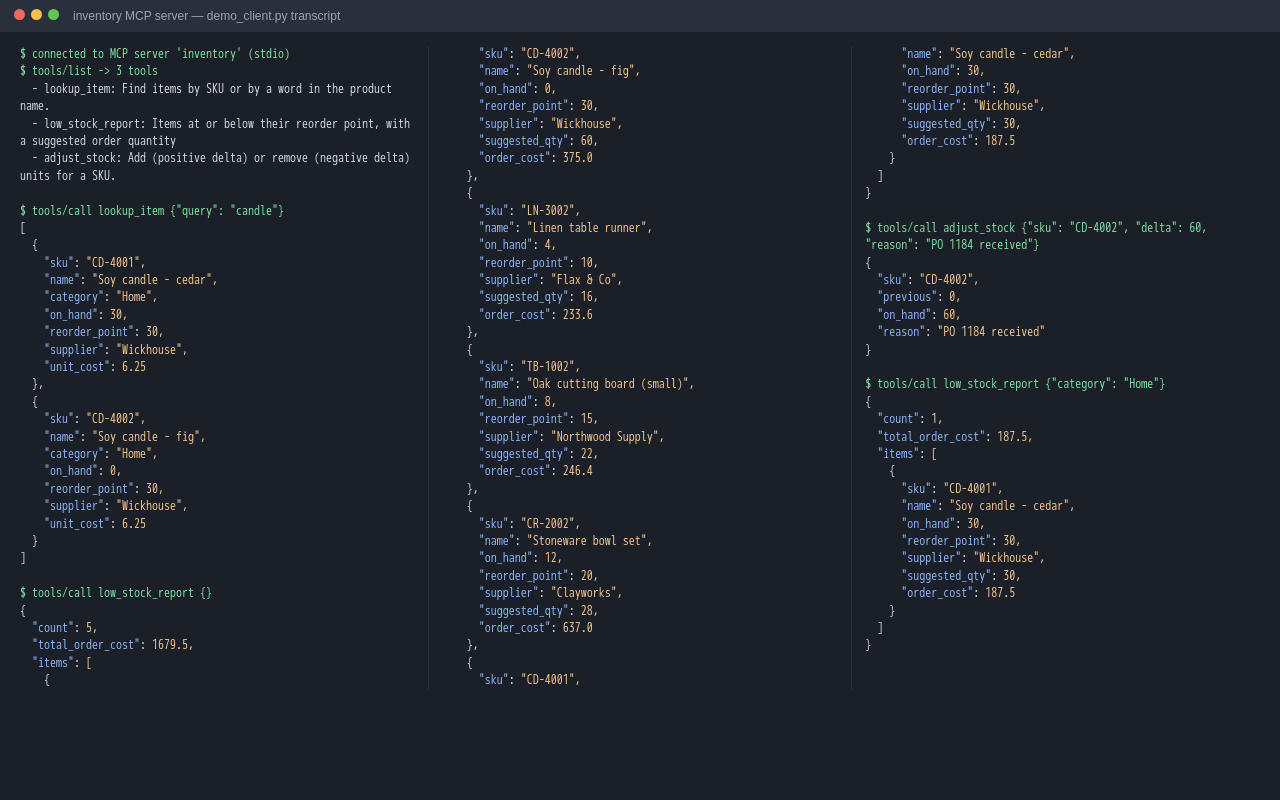Click the '"suggested_qty": 16' line
The height and width of the screenshot is (800, 1280).
point(539,297)
